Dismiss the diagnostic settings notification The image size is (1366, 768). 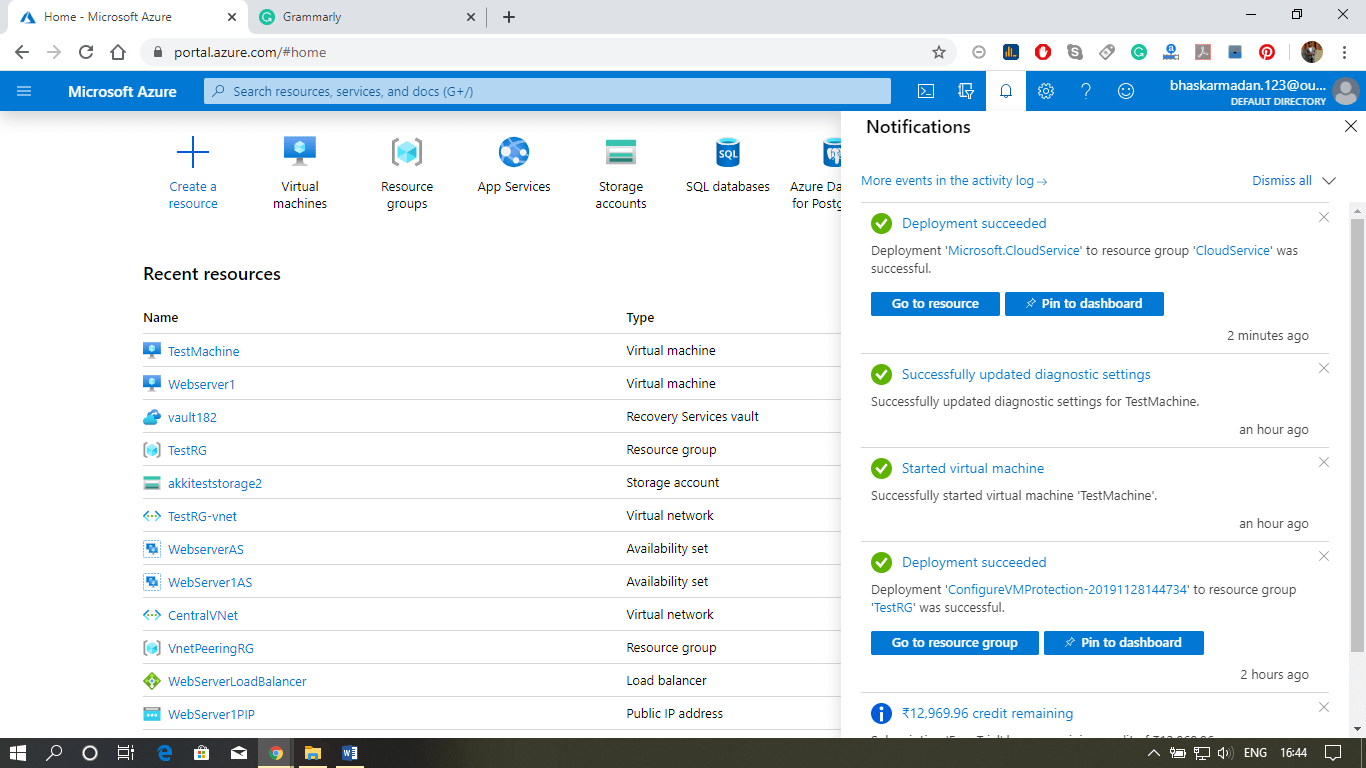click(1324, 368)
